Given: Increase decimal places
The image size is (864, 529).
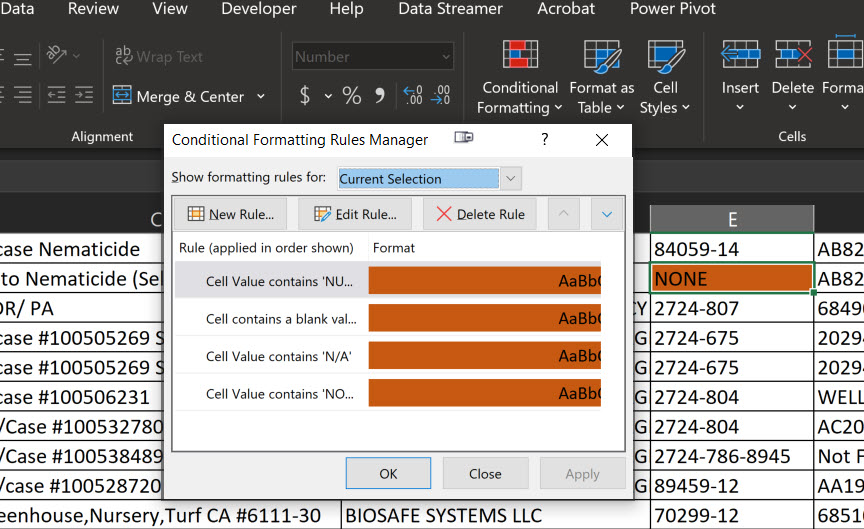Looking at the screenshot, I should pos(413,95).
